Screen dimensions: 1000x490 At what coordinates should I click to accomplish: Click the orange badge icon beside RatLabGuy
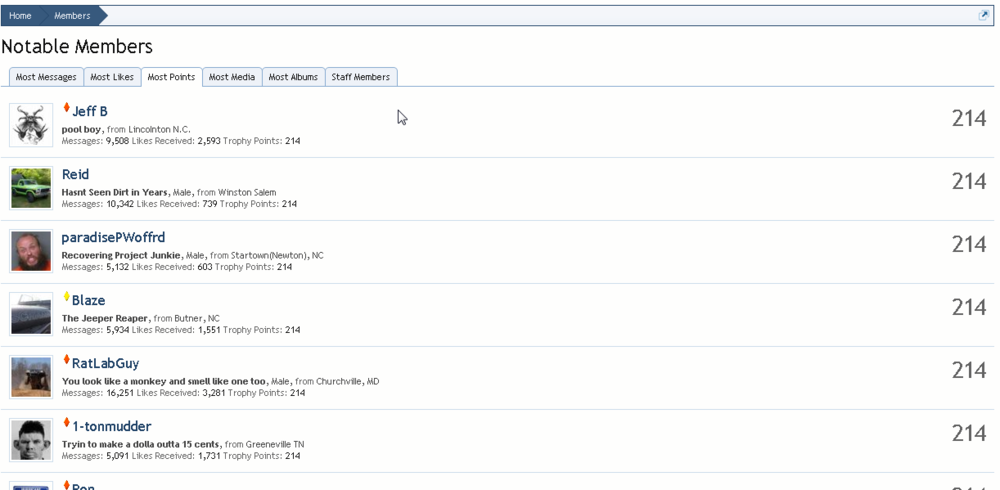(66, 361)
